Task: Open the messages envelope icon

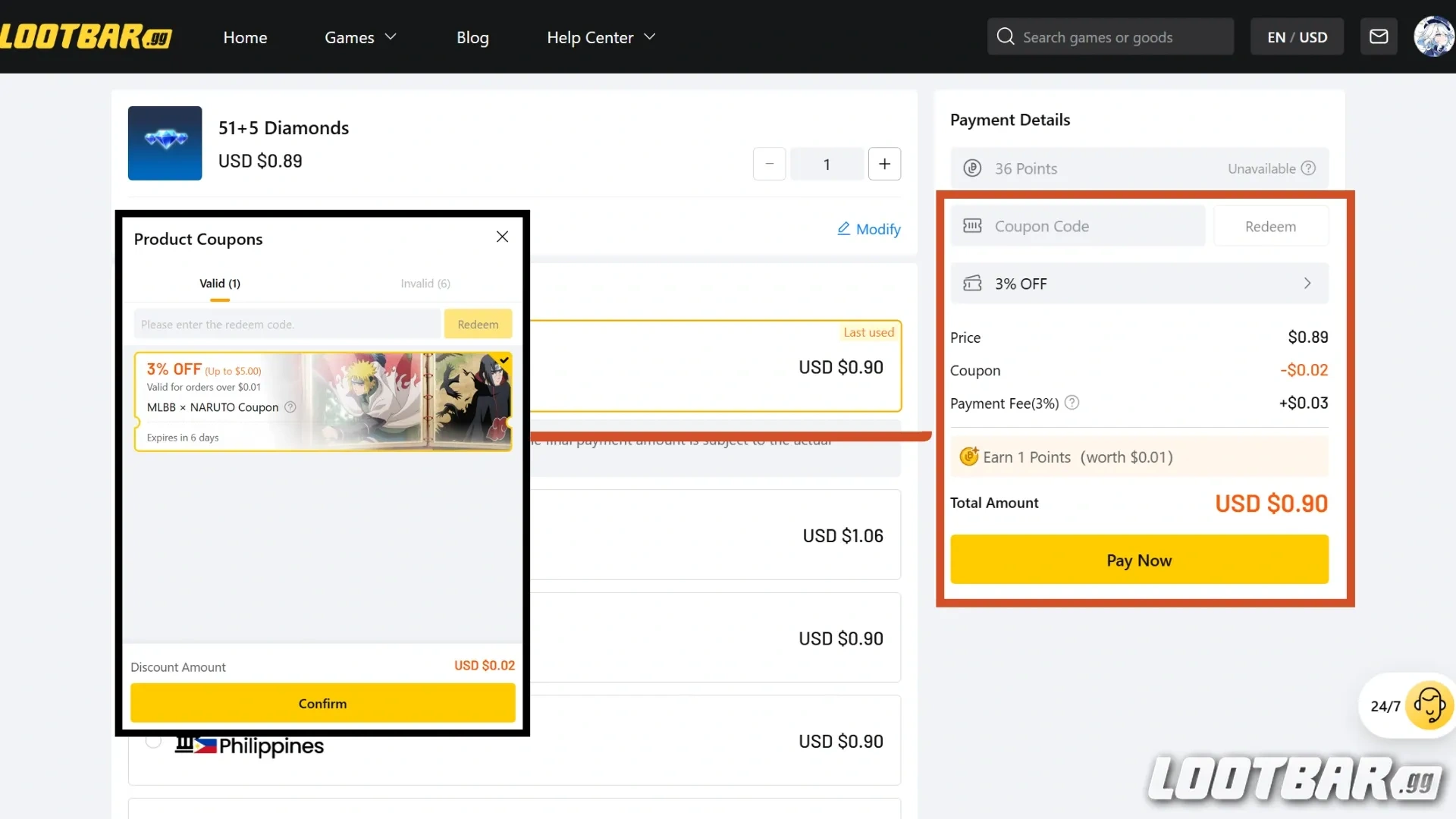Action: click(1379, 36)
